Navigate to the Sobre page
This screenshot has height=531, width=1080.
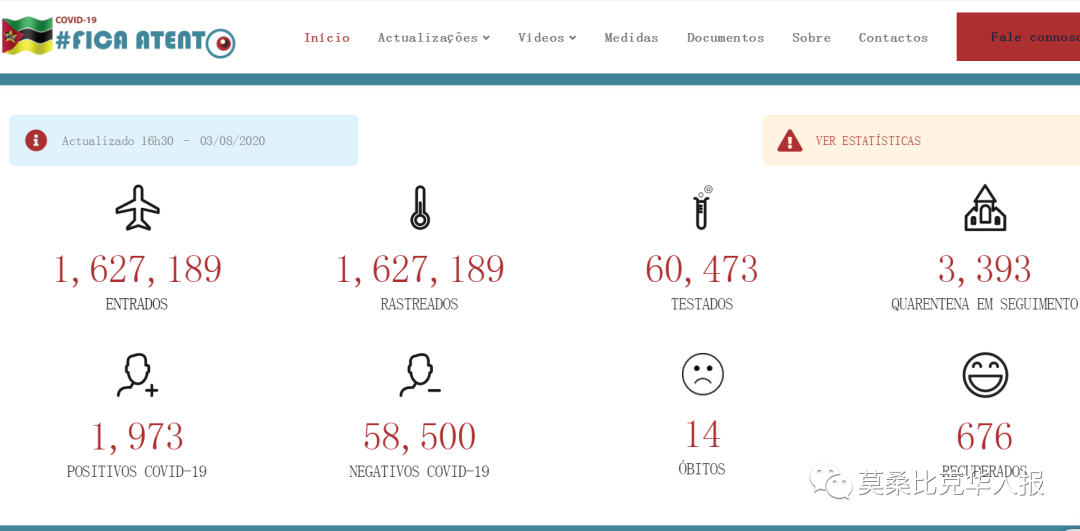811,38
